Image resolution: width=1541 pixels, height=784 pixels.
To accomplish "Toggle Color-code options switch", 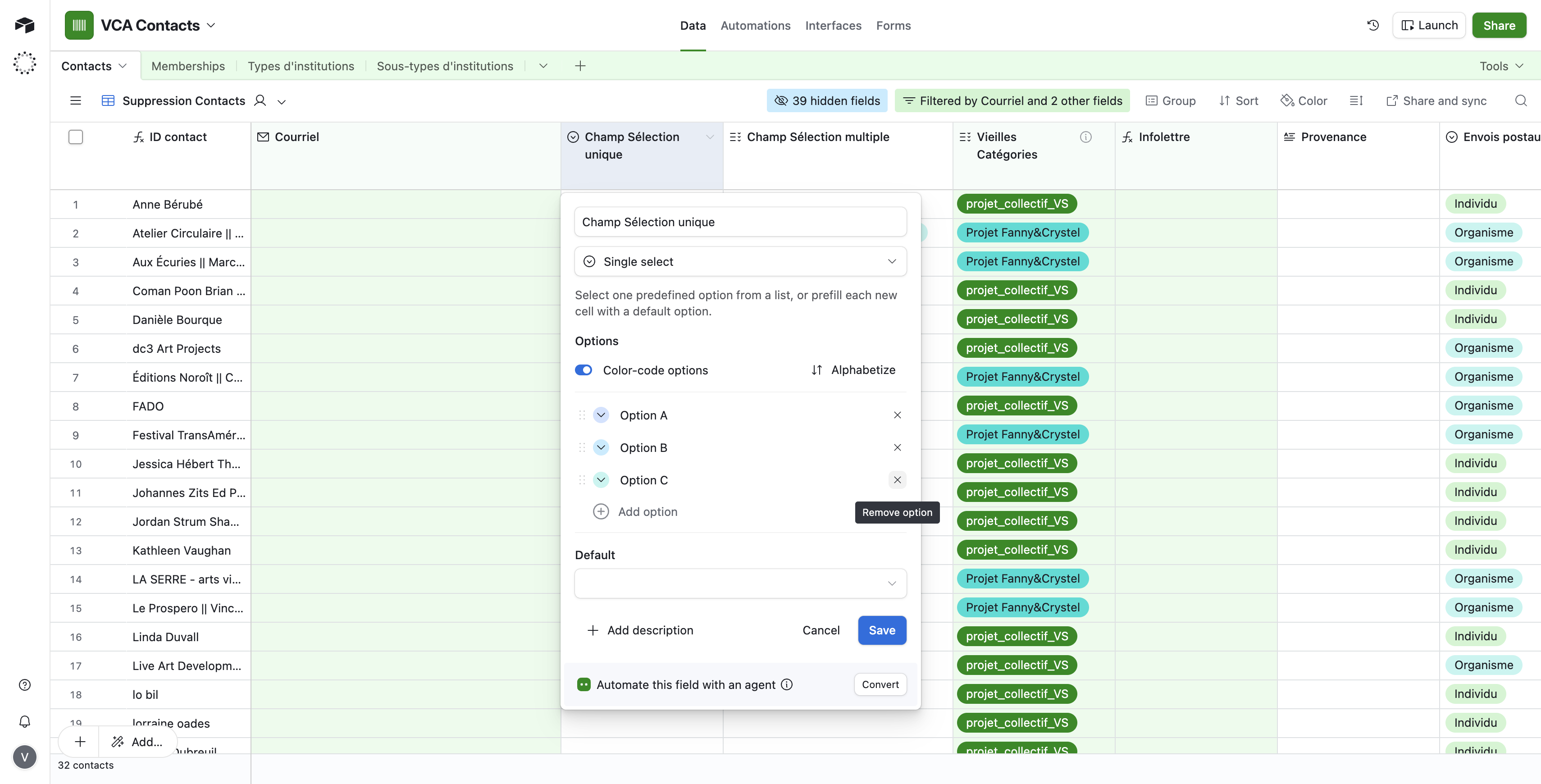I will click(x=583, y=370).
